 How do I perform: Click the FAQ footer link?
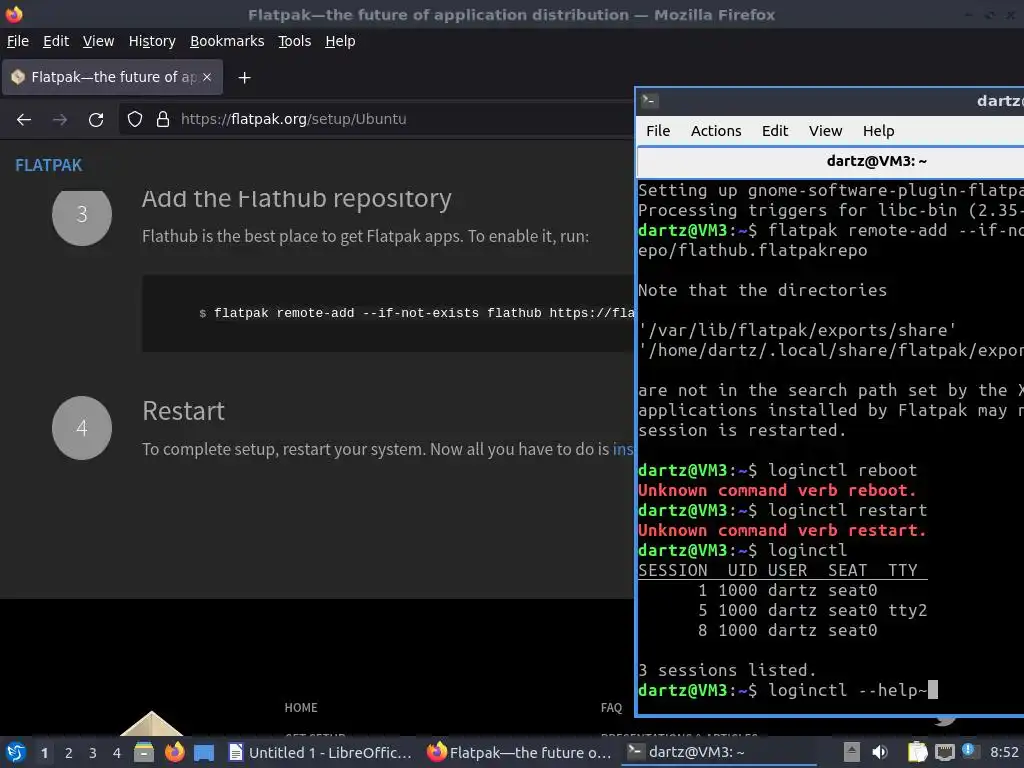pos(611,708)
